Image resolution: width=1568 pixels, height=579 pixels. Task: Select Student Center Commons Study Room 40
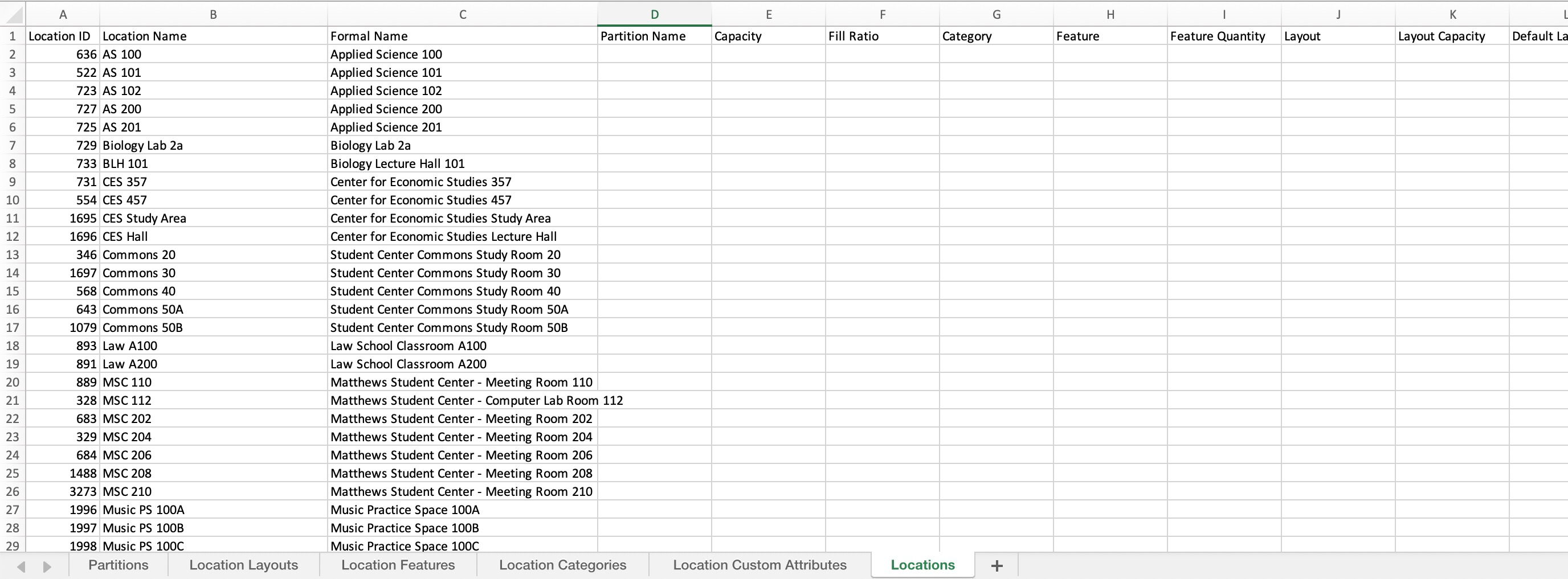coord(463,291)
